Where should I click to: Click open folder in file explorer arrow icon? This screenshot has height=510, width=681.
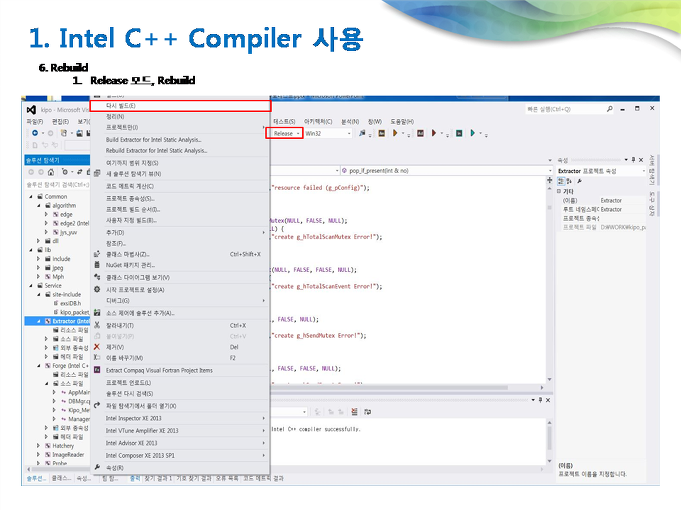click(x=97, y=405)
